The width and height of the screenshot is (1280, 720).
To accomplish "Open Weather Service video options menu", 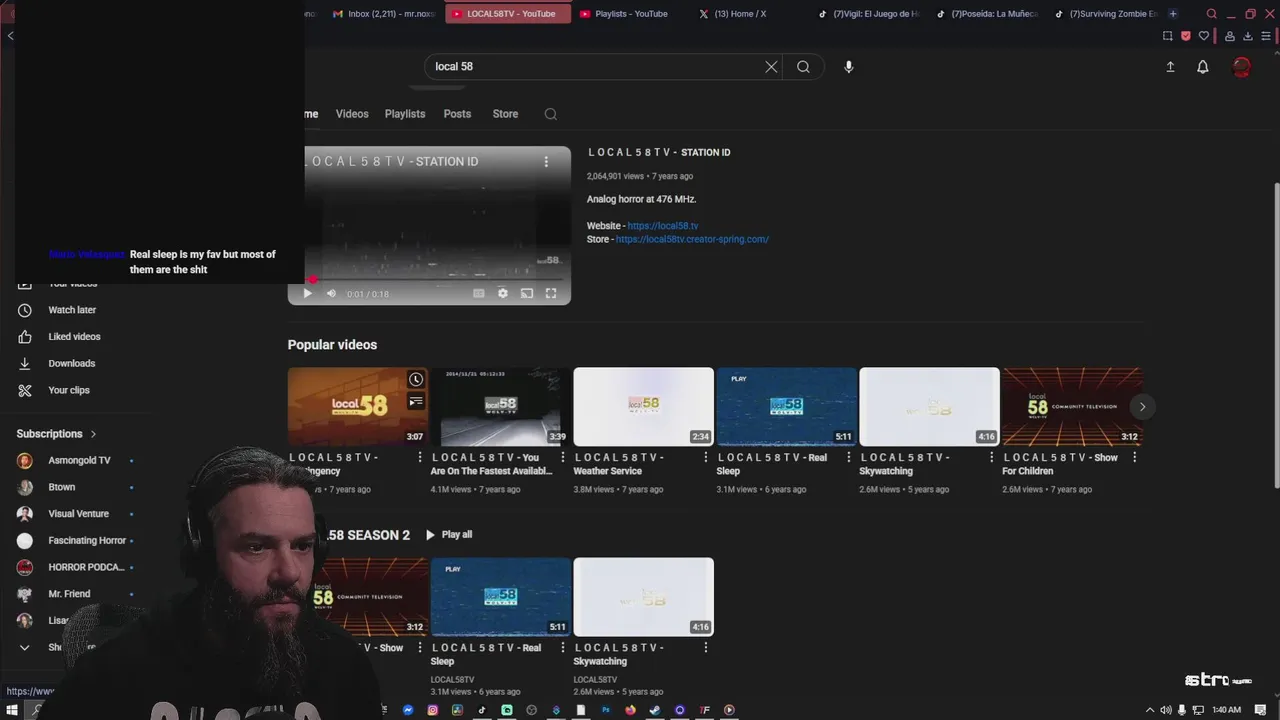I will click(706, 457).
